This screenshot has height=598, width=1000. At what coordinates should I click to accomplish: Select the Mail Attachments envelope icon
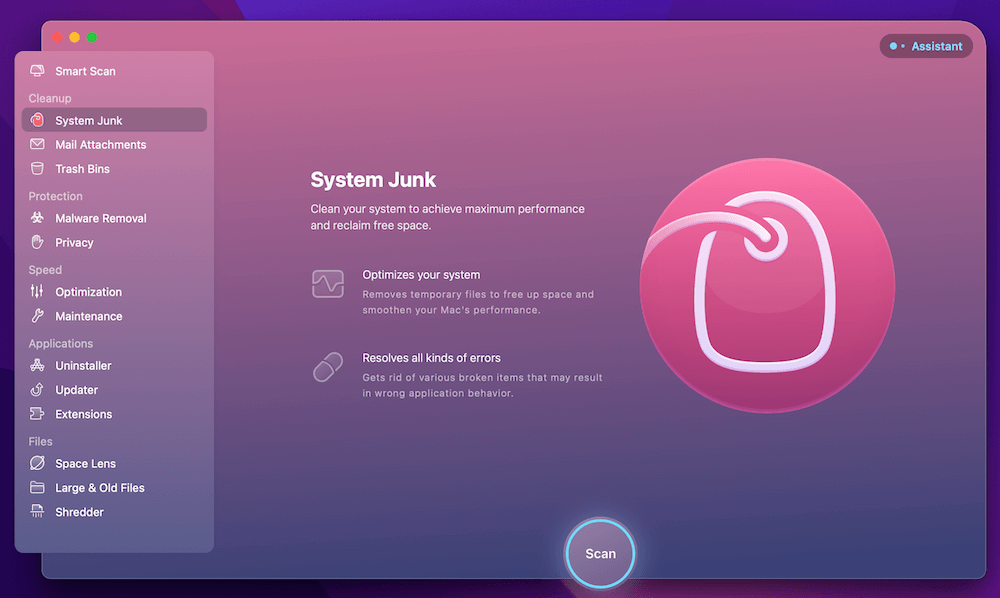point(38,144)
